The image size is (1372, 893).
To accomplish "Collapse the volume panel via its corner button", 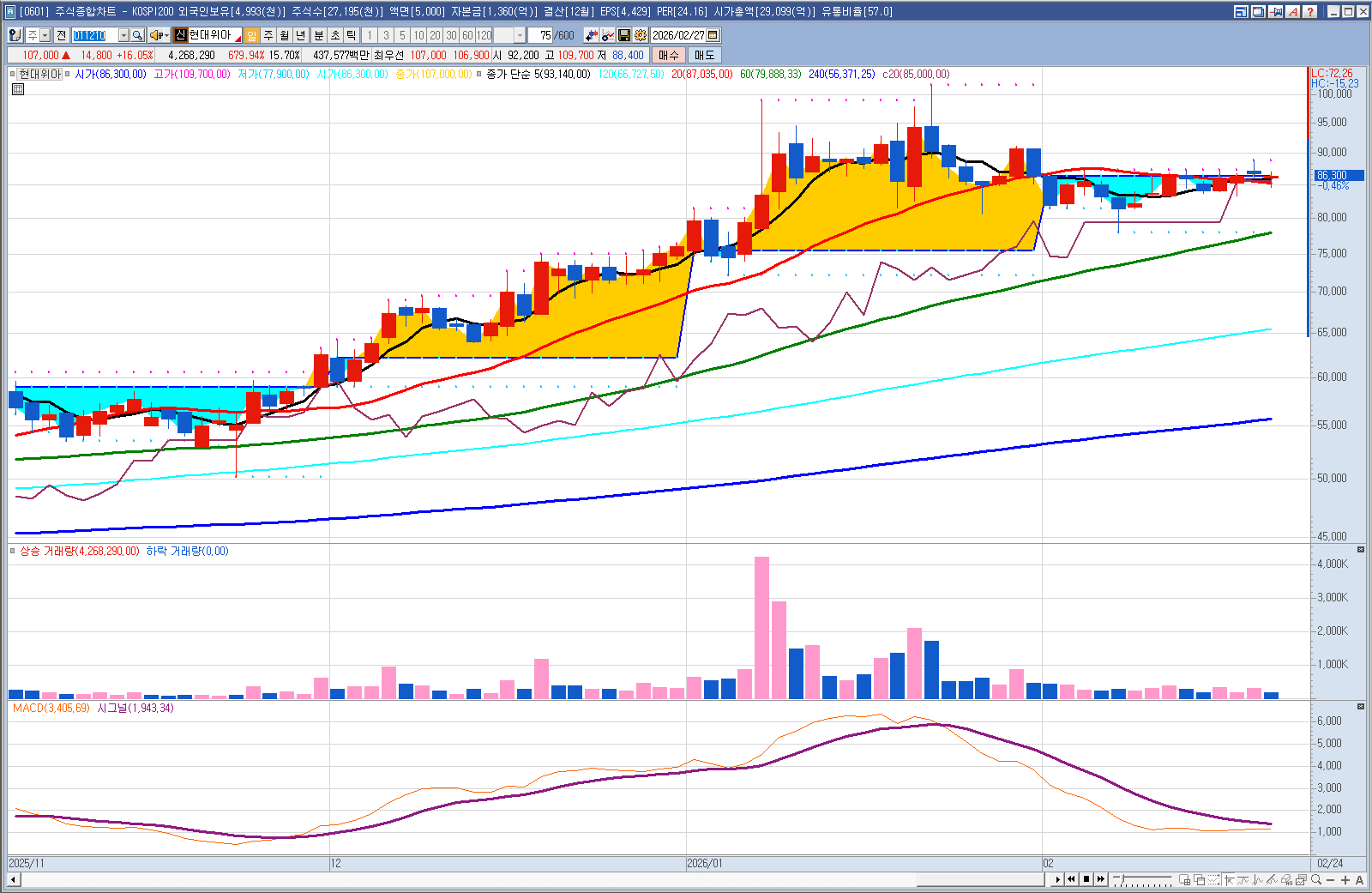I will [1360, 549].
